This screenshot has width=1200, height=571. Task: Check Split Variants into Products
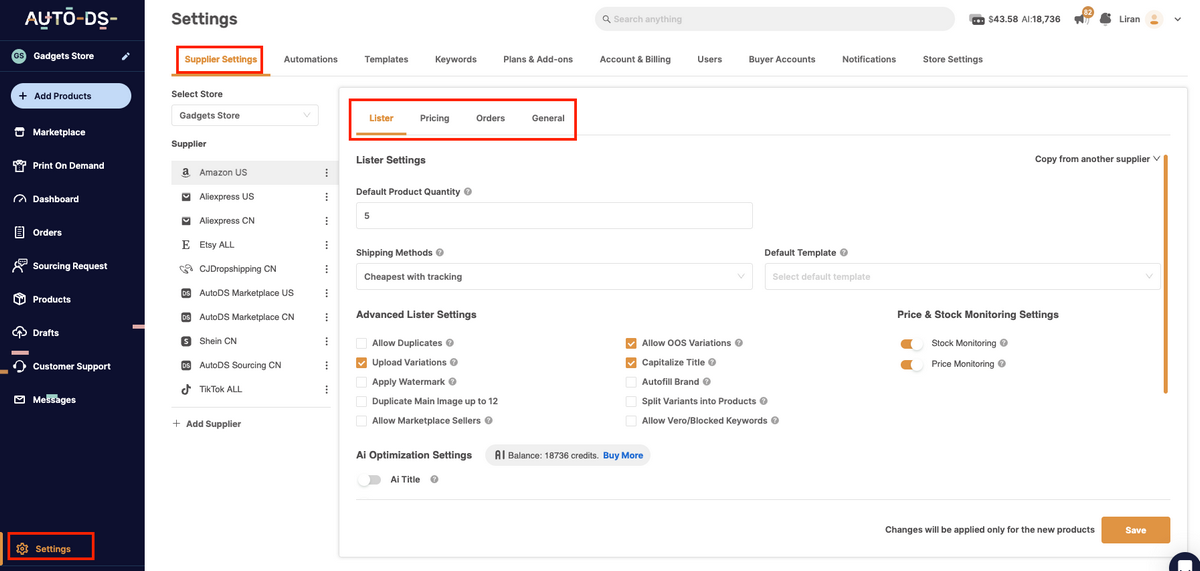pos(631,401)
